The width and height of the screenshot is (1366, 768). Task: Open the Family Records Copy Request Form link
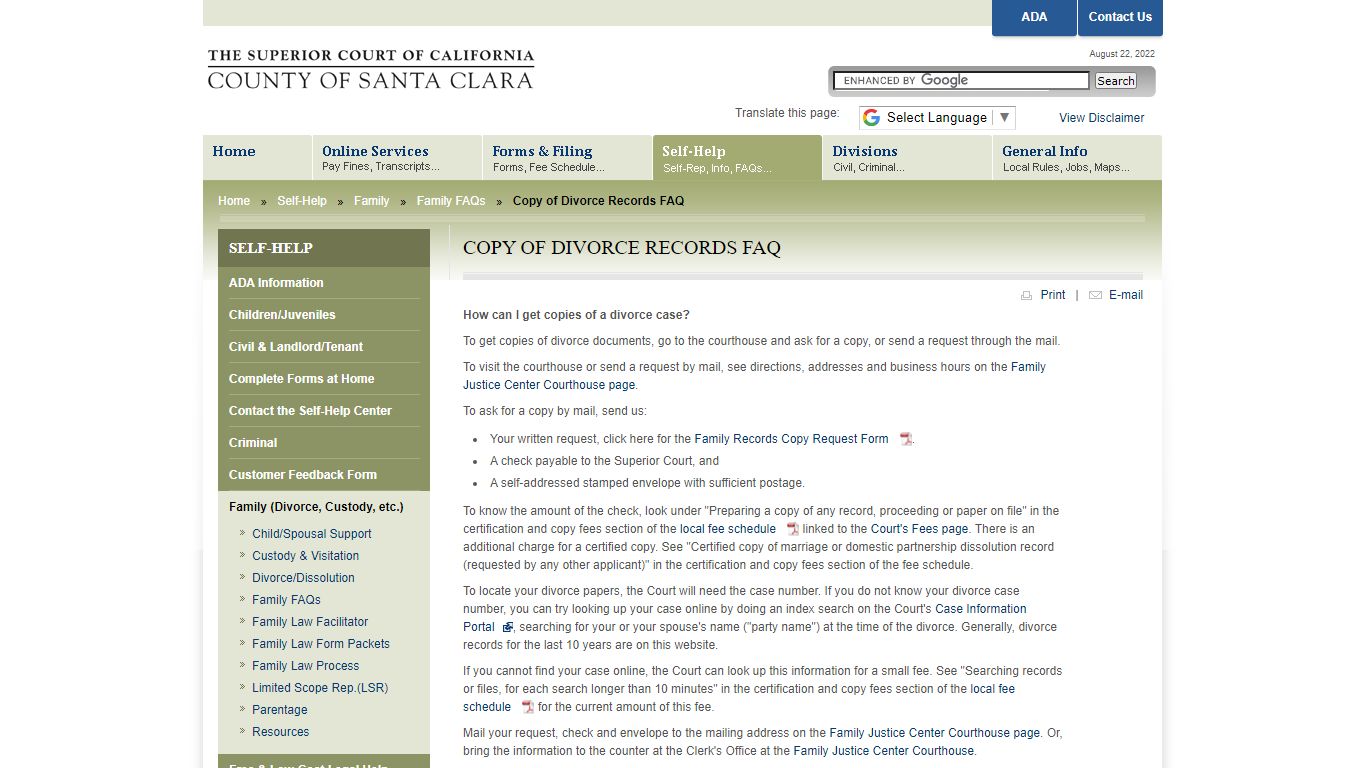791,439
